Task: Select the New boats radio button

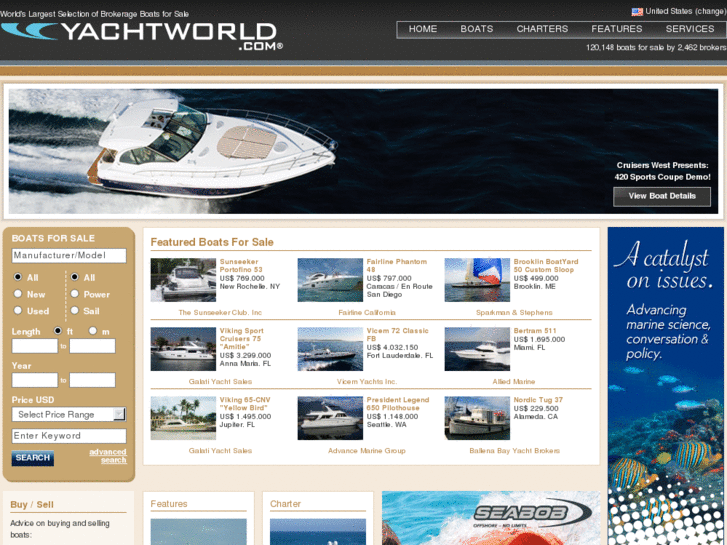Action: (18, 294)
